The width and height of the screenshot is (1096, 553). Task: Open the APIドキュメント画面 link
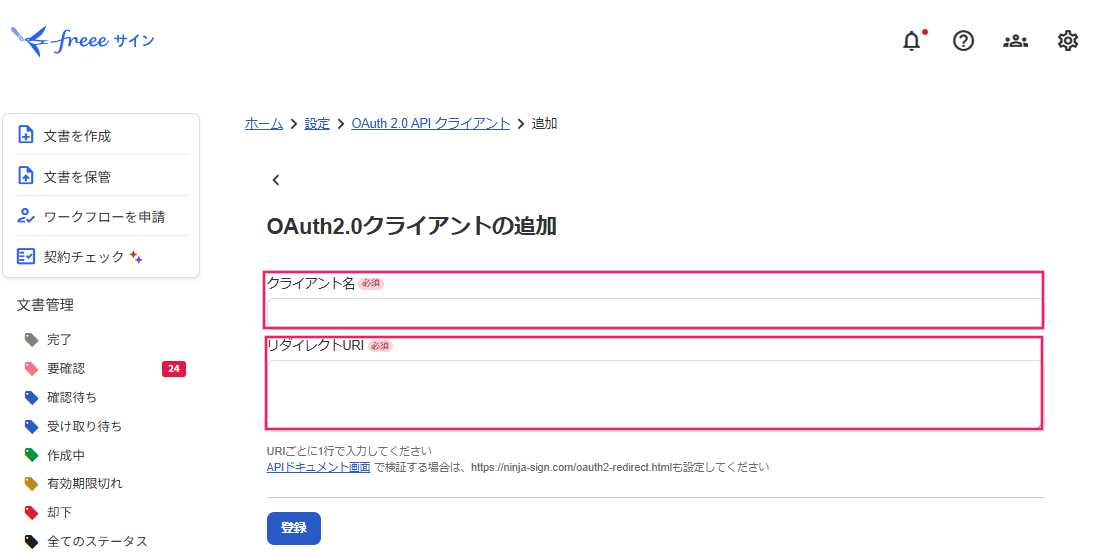(318, 467)
